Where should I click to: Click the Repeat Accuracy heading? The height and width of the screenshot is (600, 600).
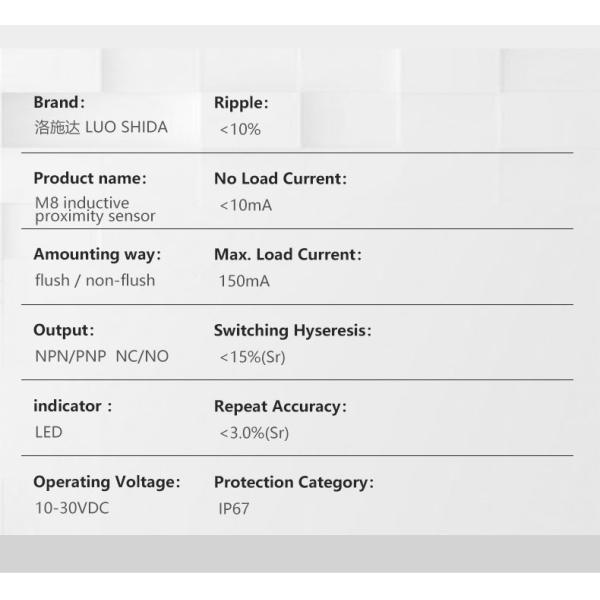(280, 406)
